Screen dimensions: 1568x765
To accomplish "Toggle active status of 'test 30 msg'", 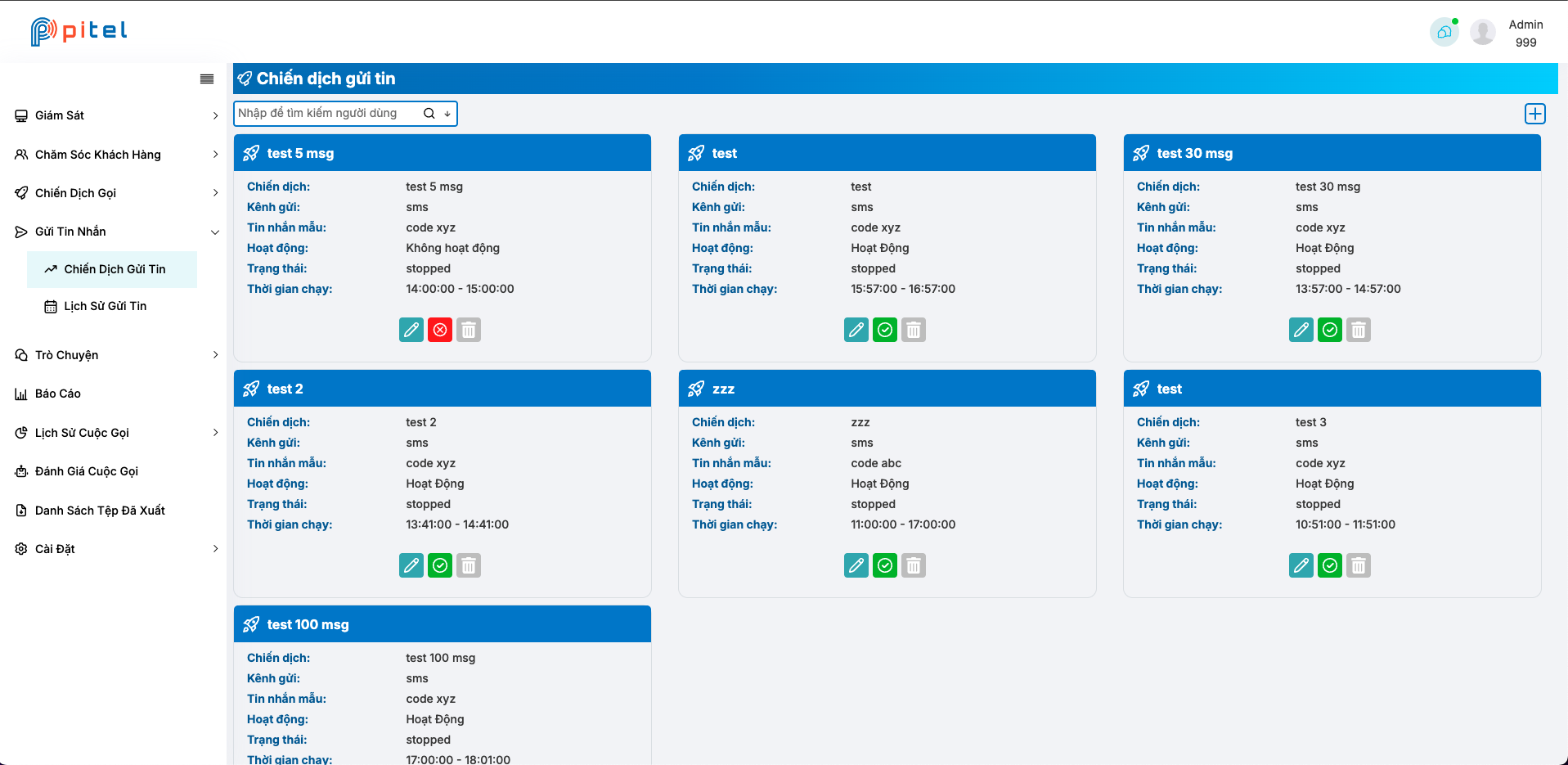I will pyautogui.click(x=1330, y=330).
